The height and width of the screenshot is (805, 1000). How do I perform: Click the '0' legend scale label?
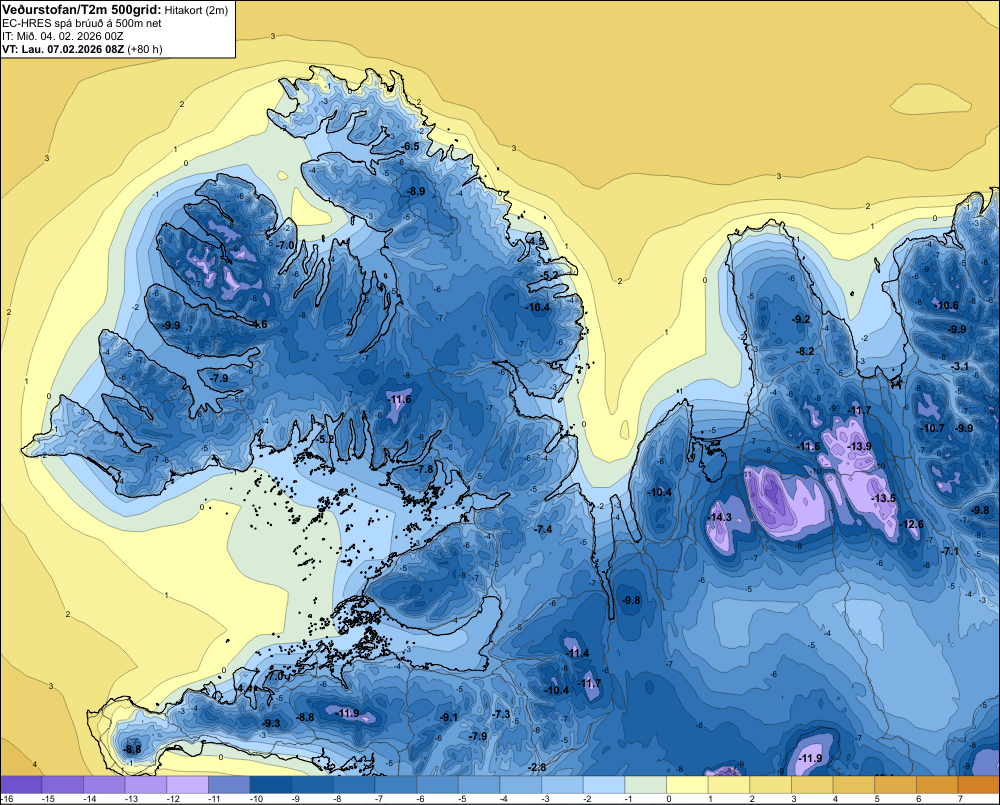[x=669, y=799]
